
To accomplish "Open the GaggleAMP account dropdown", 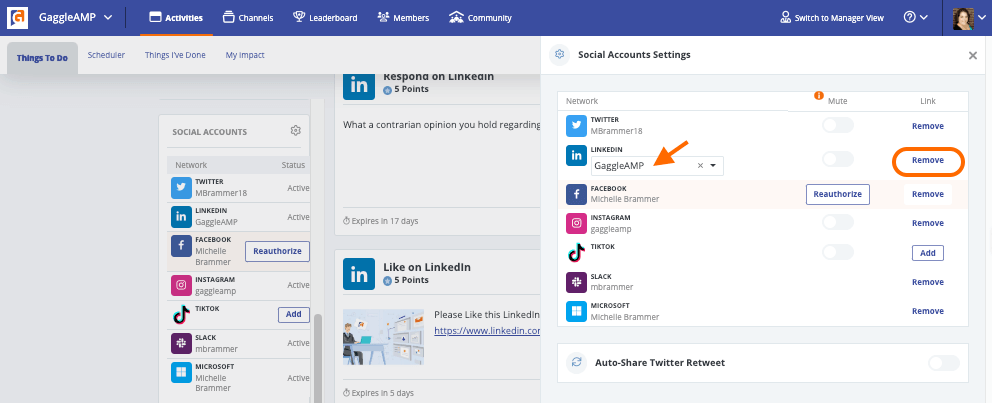I will (76, 18).
